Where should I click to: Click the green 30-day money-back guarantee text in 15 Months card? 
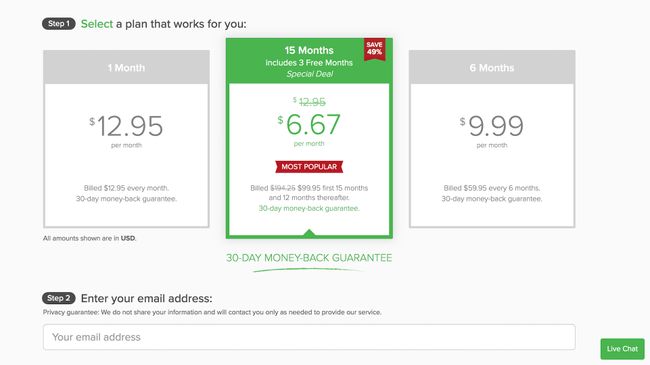[309, 208]
